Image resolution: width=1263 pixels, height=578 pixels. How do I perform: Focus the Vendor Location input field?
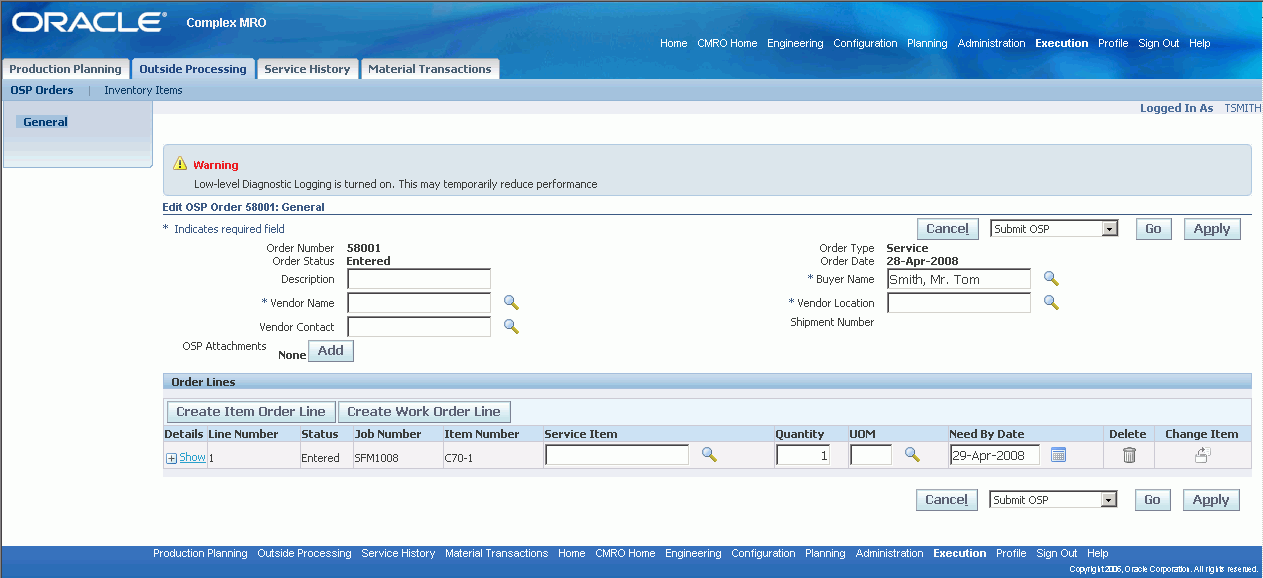[959, 303]
